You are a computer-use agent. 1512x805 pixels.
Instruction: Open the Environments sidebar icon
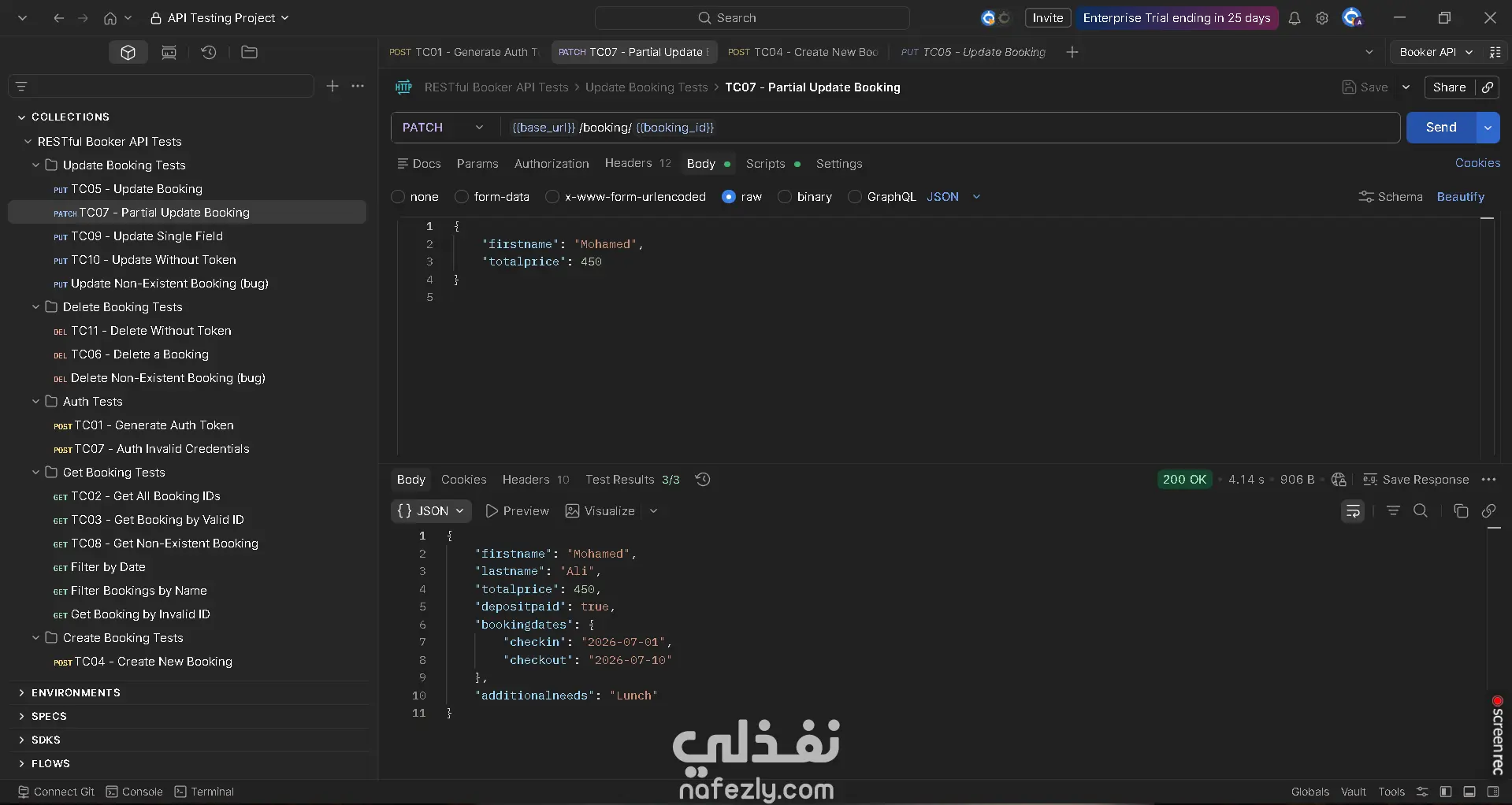(x=169, y=52)
